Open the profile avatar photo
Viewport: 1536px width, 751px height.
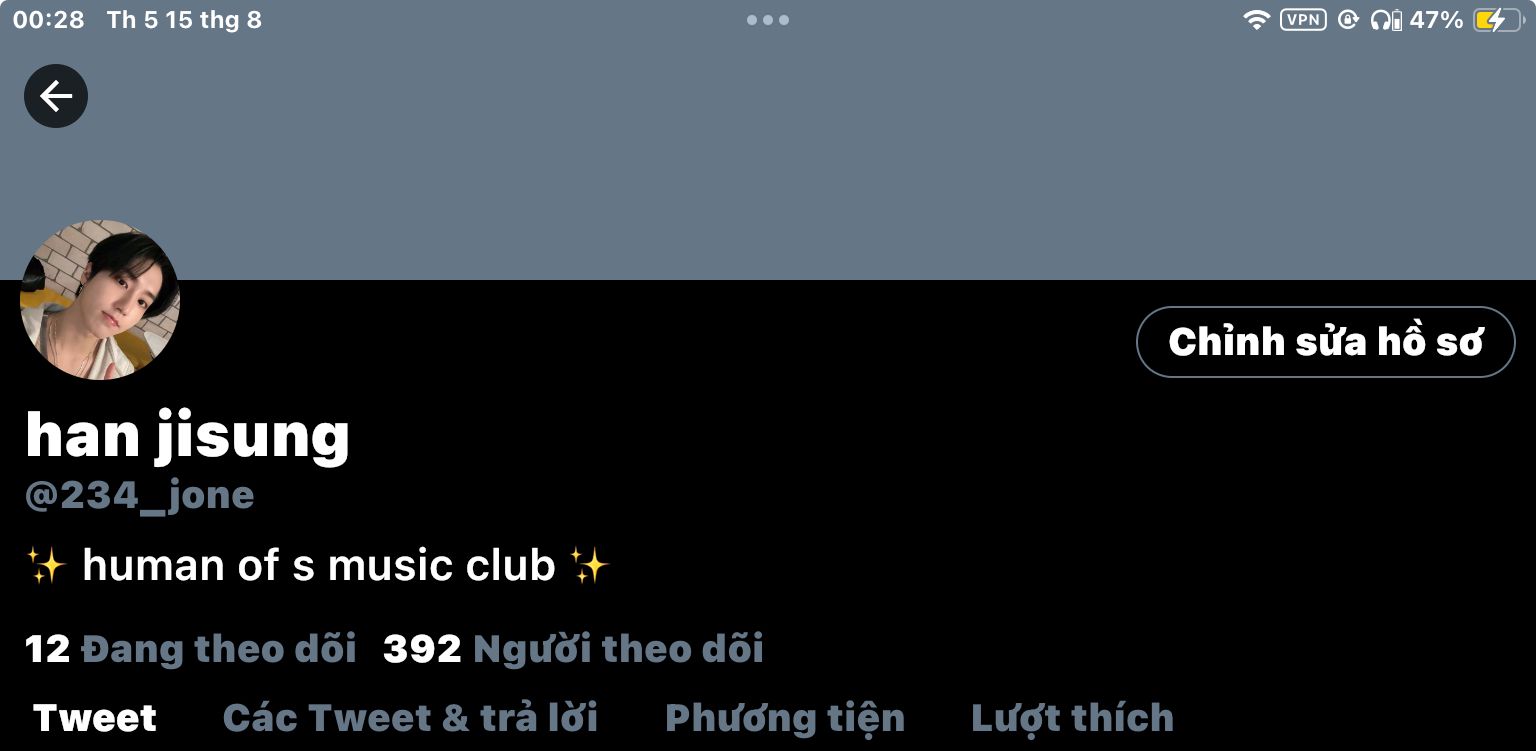point(100,300)
